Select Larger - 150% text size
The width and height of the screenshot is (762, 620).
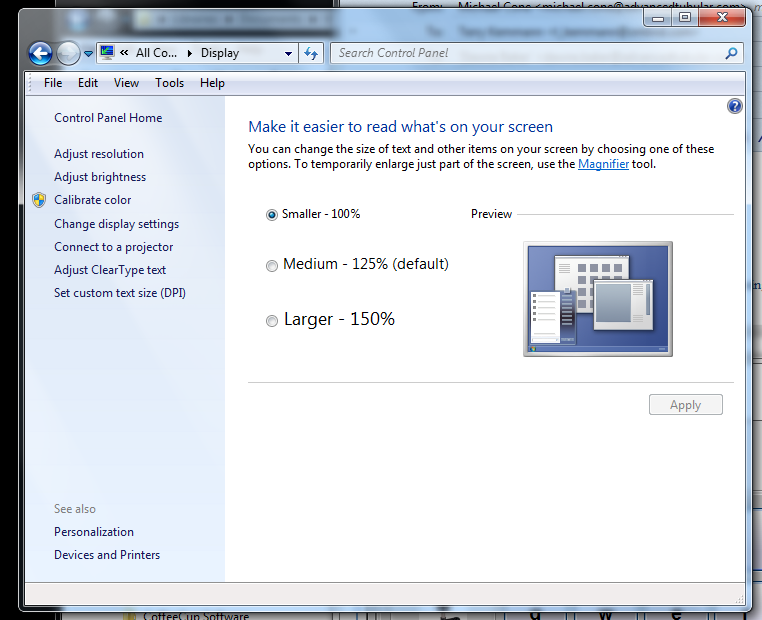pos(272,321)
